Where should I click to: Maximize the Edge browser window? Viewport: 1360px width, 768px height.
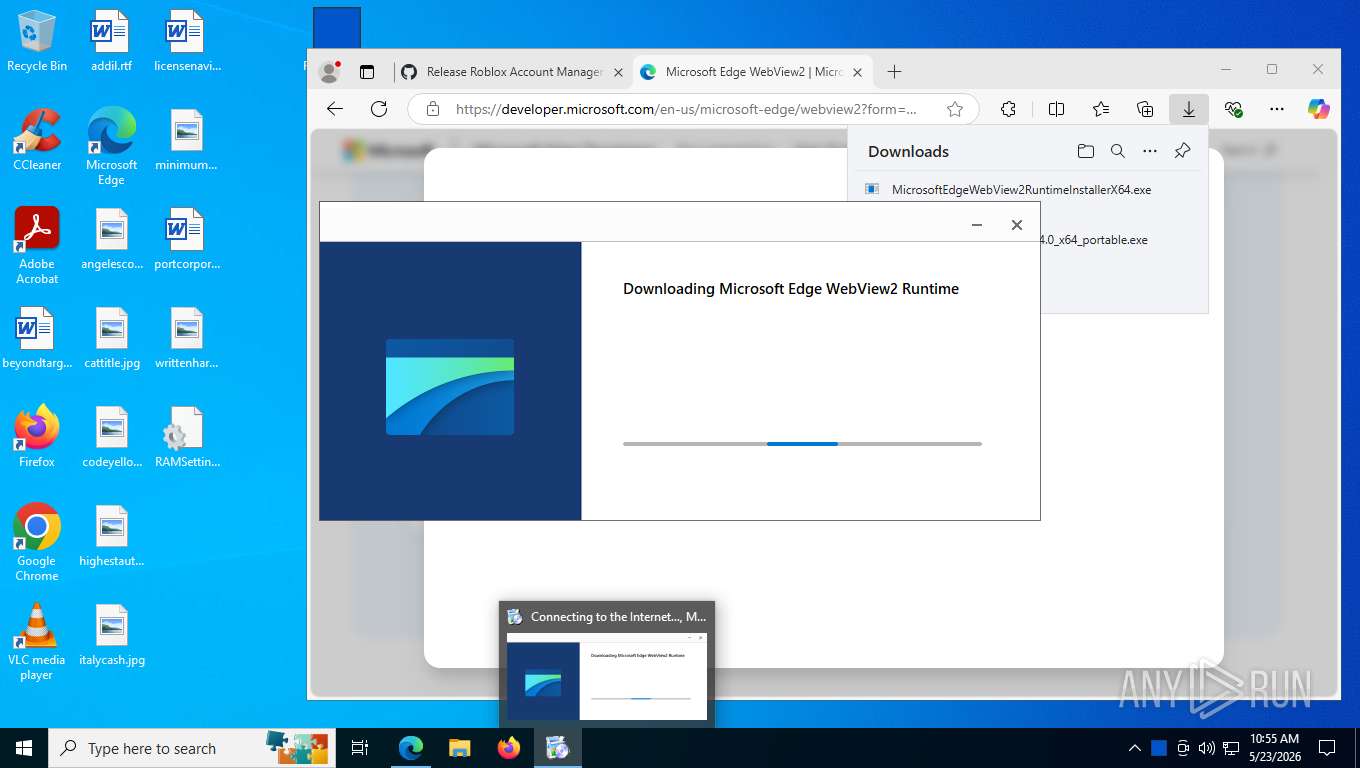tap(1272, 70)
